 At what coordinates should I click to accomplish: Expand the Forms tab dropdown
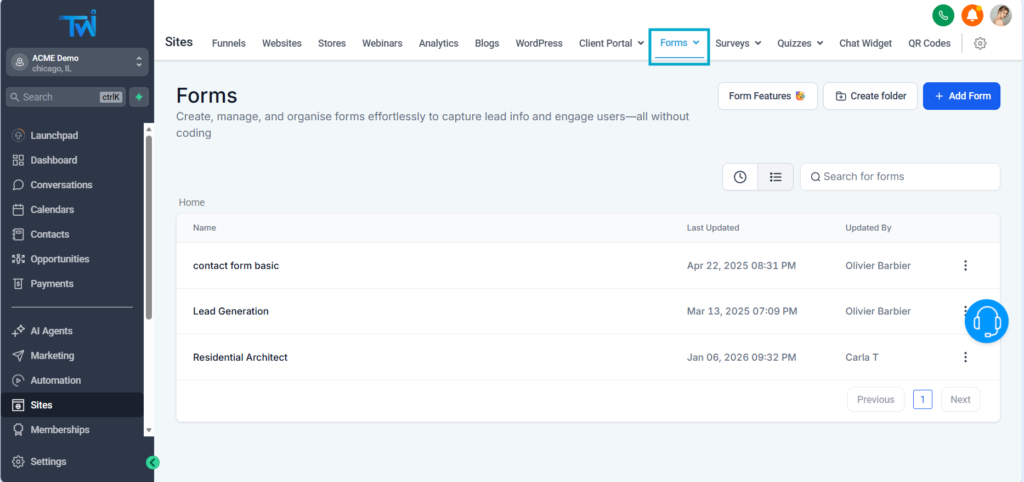680,43
